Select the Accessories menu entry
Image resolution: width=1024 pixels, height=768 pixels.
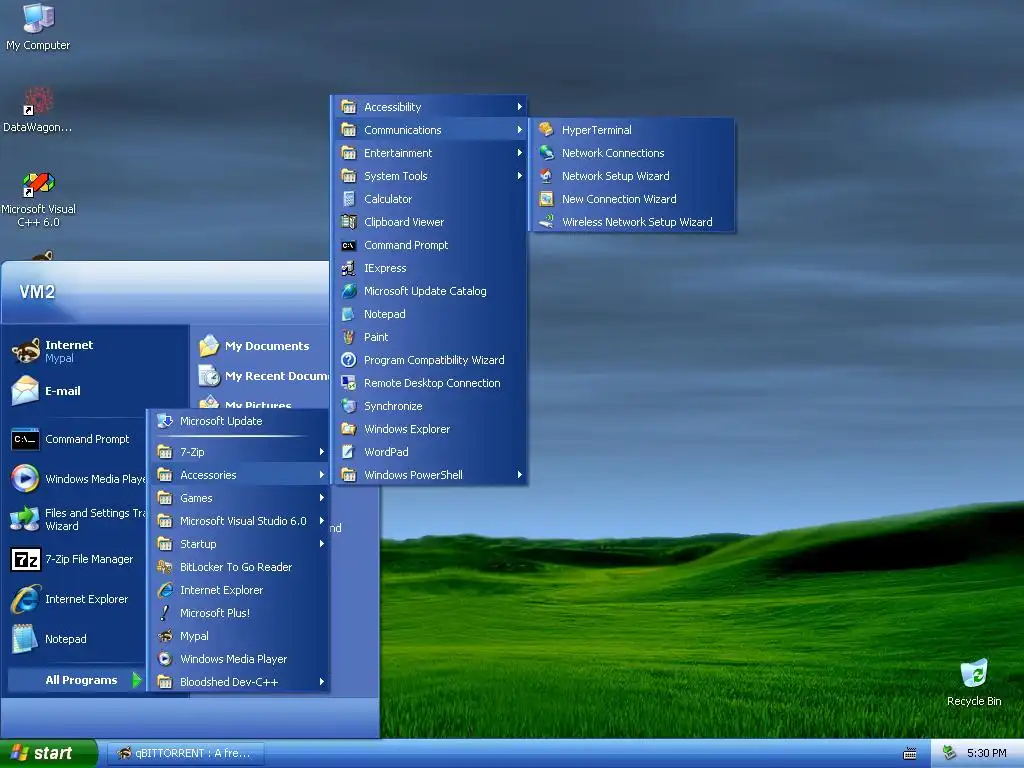(x=239, y=475)
